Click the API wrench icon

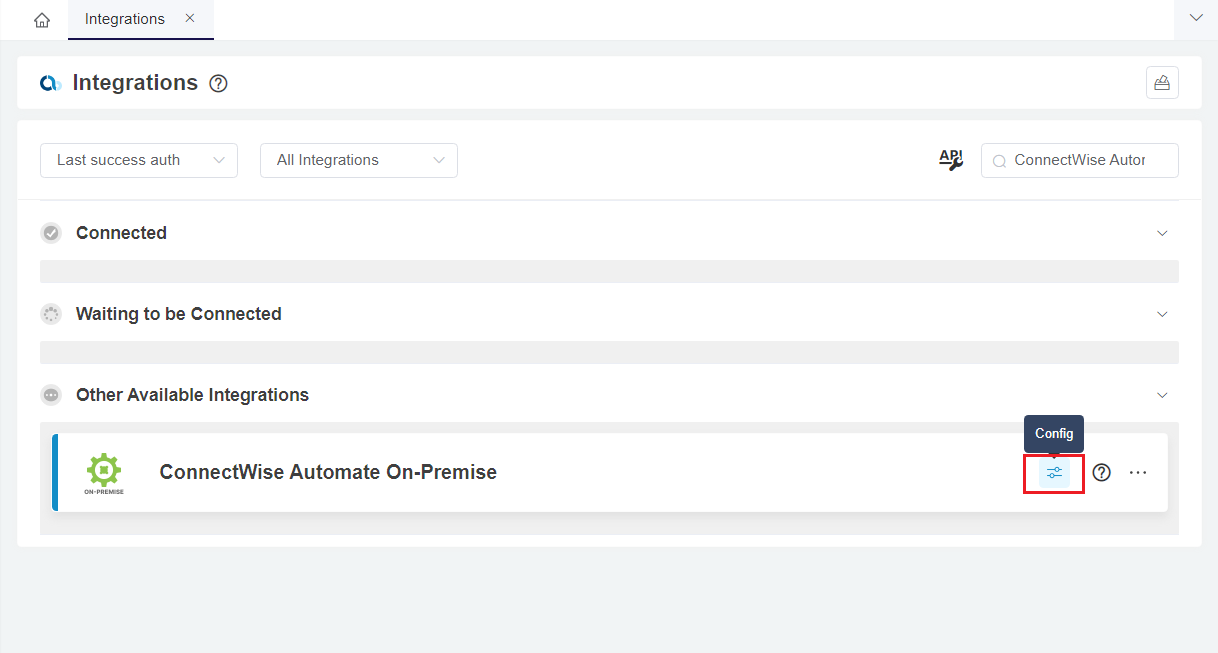pyautogui.click(x=950, y=160)
